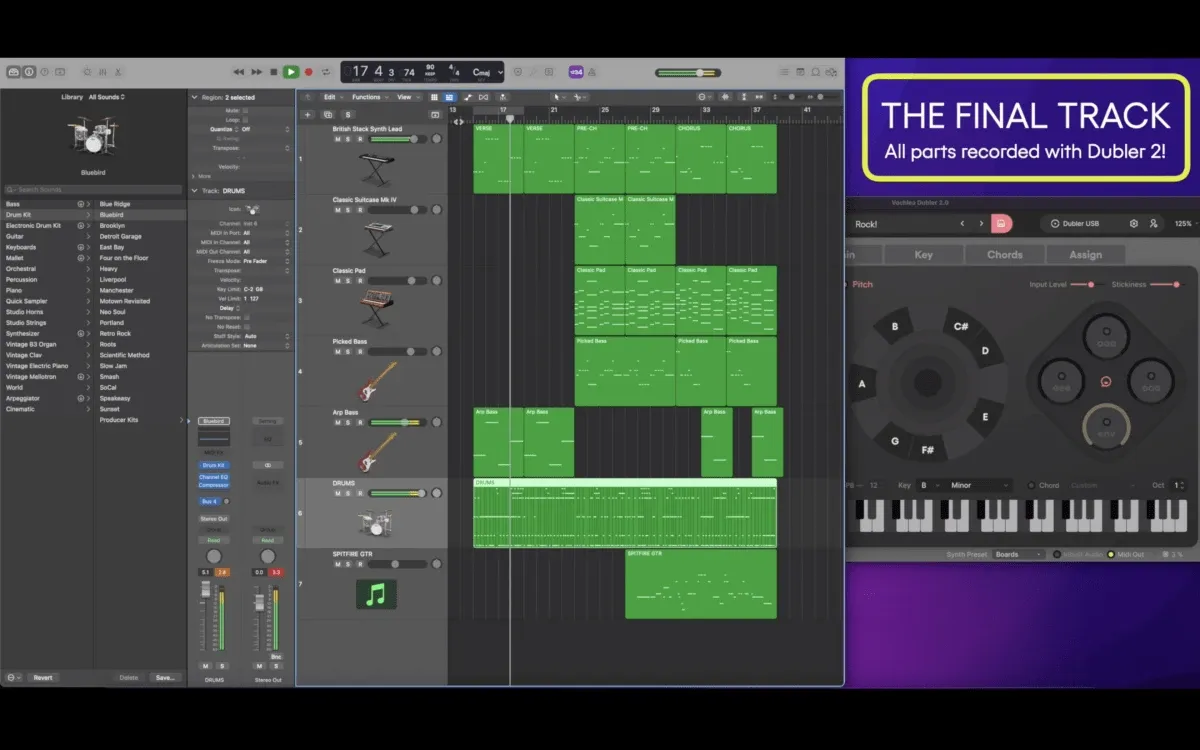Mute the DRUMS track

coord(337,493)
